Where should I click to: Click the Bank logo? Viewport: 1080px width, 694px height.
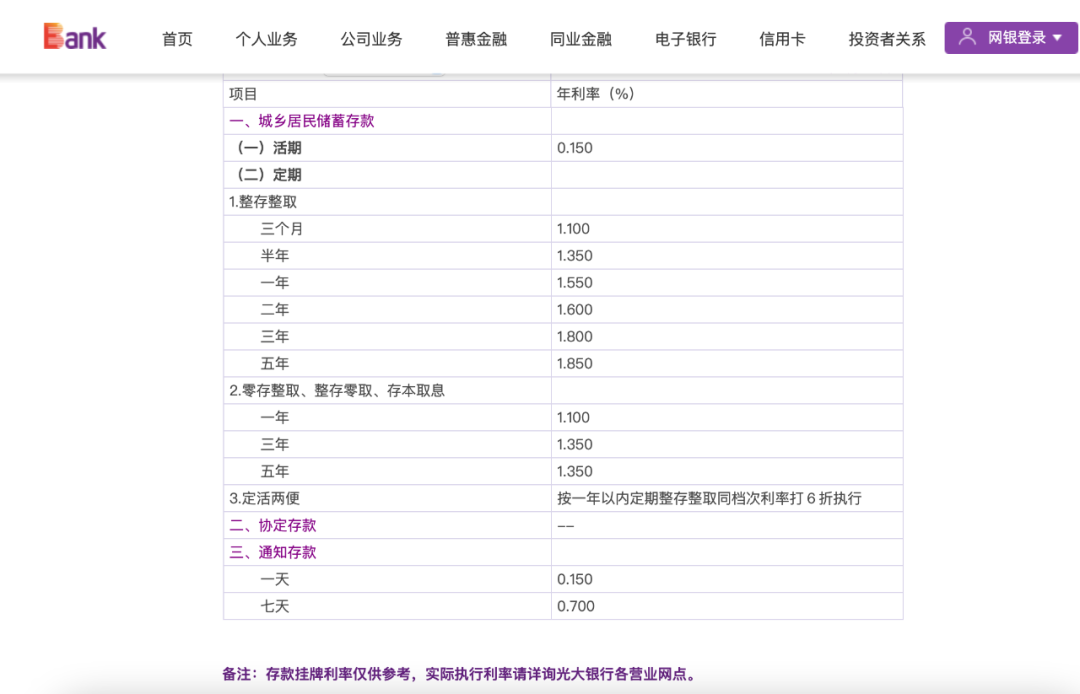(70, 36)
